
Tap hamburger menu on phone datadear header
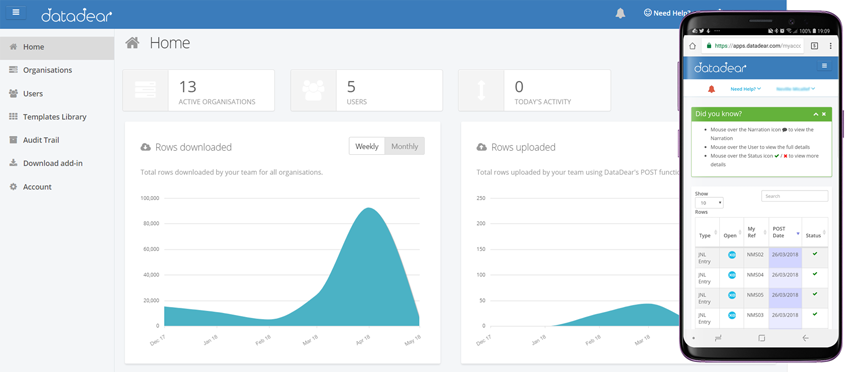[824, 66]
